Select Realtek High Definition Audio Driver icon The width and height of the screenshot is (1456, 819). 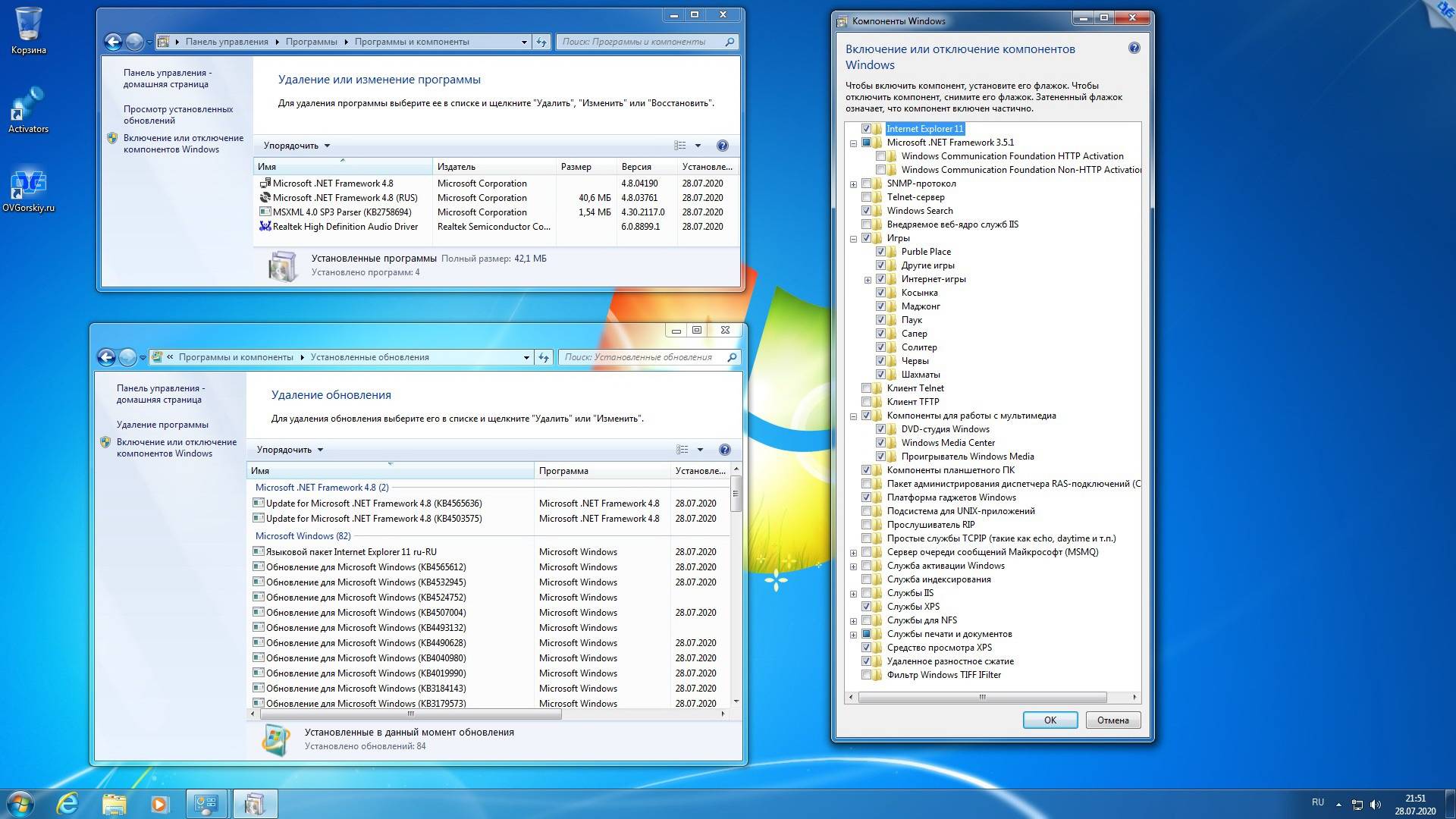pos(265,226)
